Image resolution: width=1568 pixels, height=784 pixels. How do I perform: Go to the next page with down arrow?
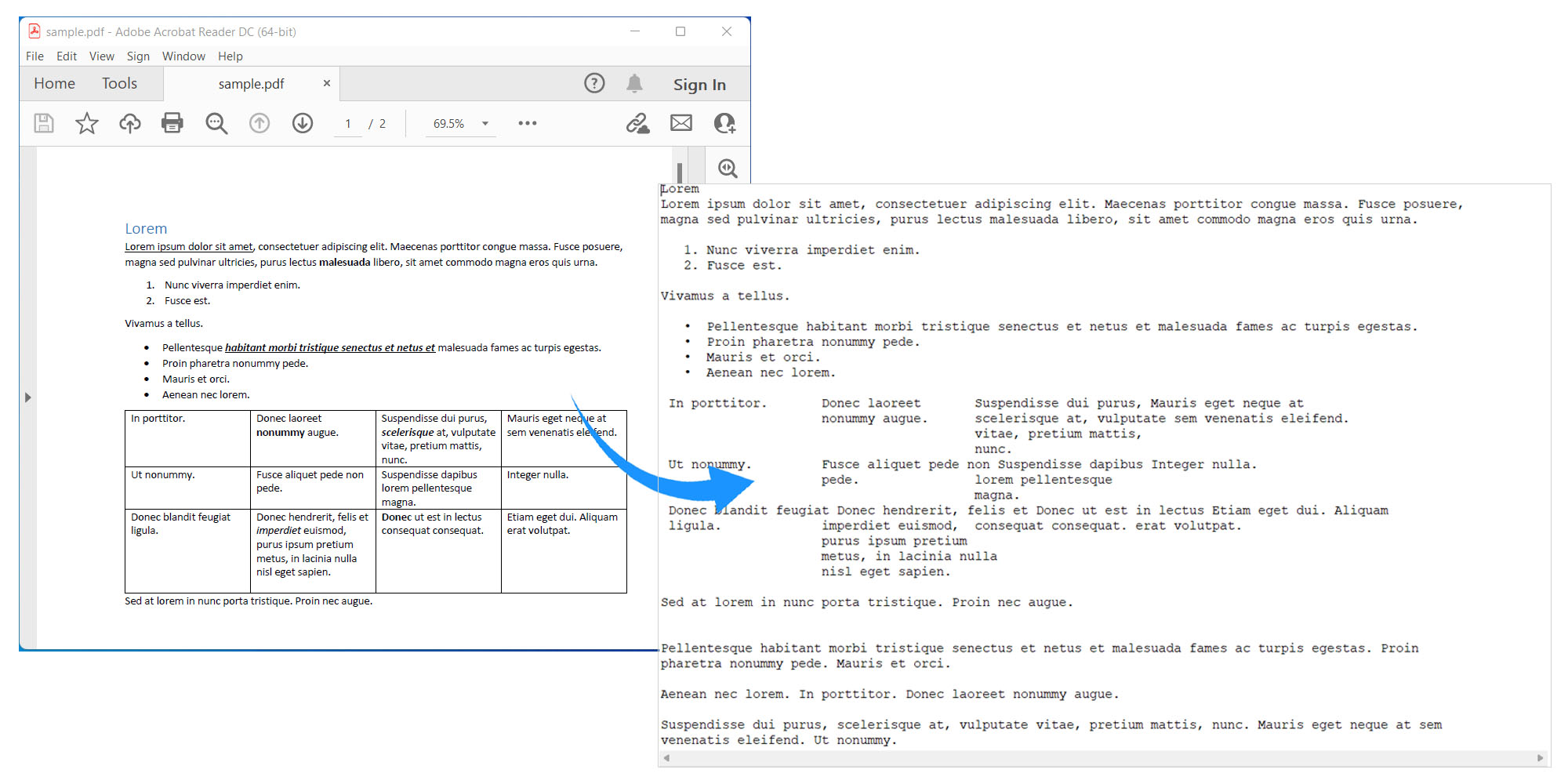point(302,123)
